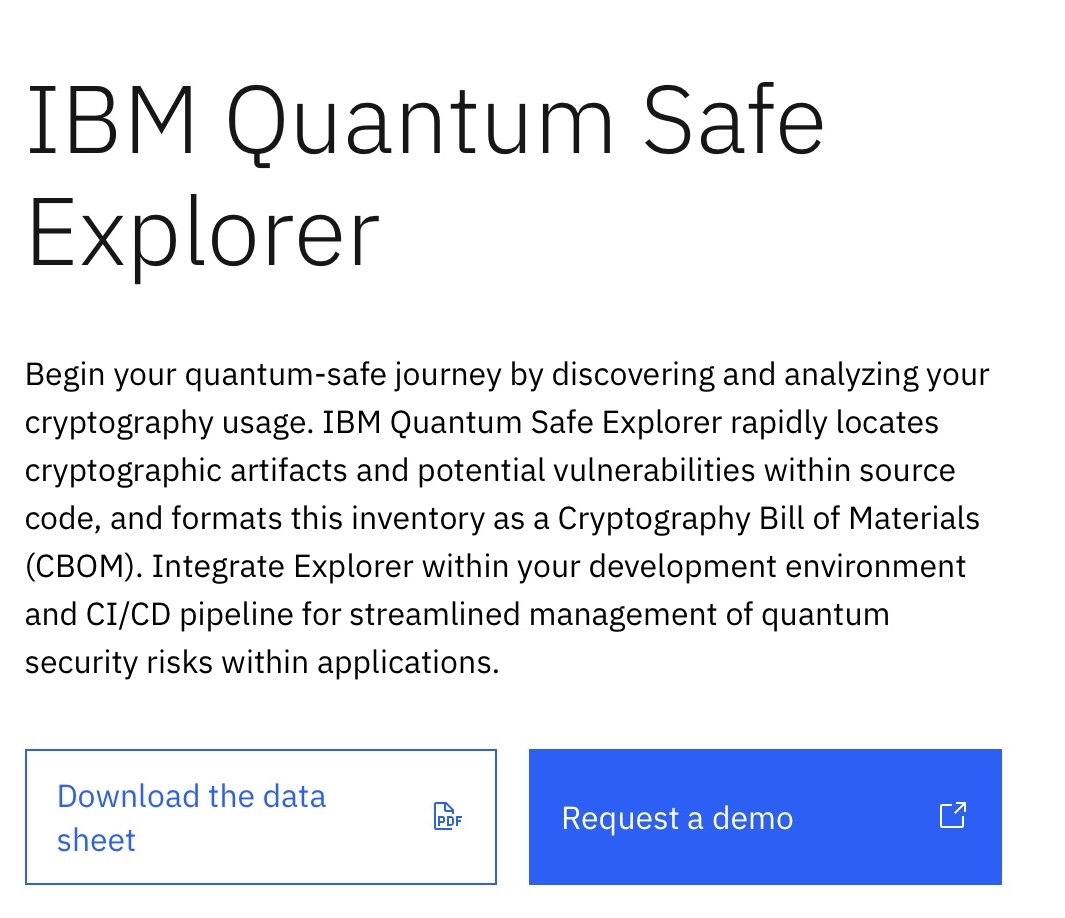Click the product description paragraph text
Viewport: 1065px width, 918px height.
(x=507, y=518)
